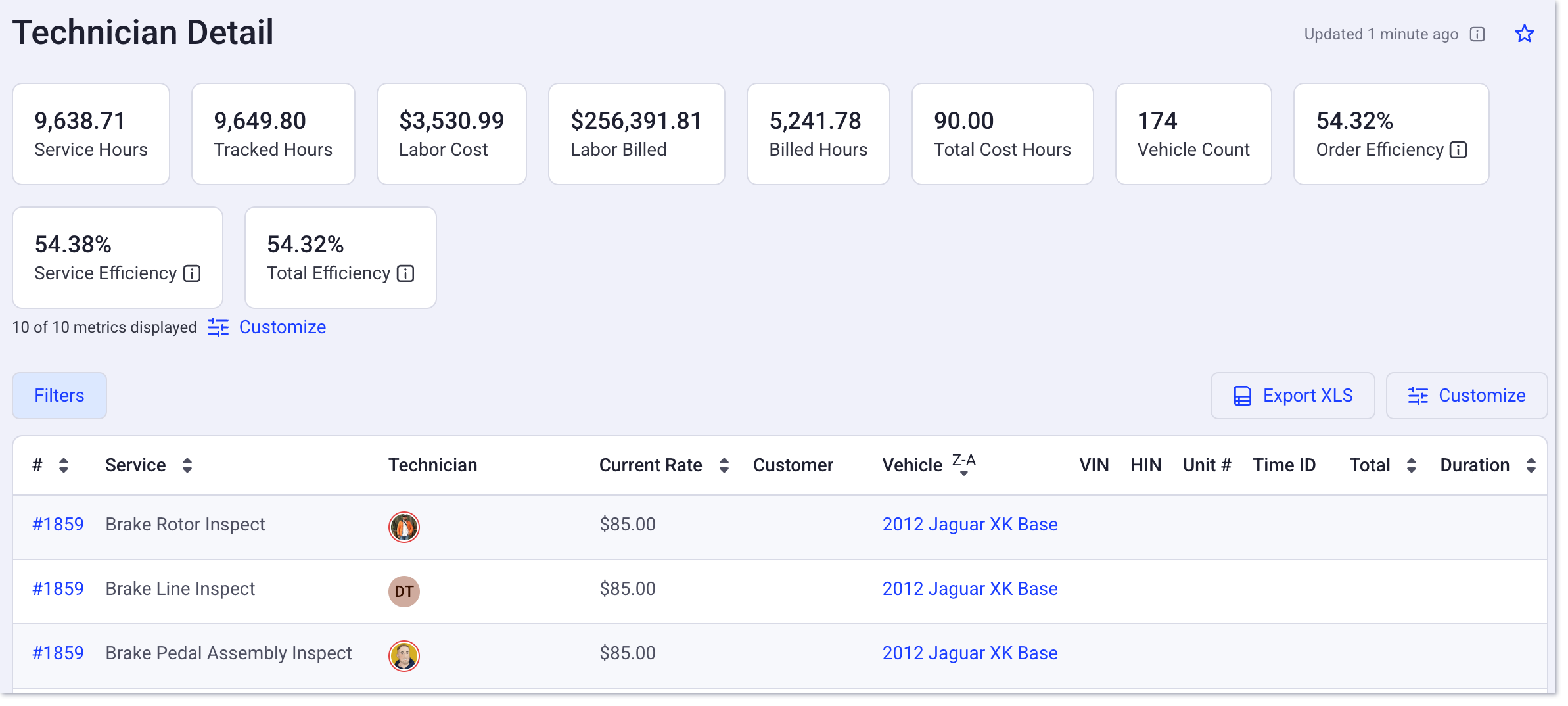Click the HIN column header
1568x706 pixels.
1146,465
